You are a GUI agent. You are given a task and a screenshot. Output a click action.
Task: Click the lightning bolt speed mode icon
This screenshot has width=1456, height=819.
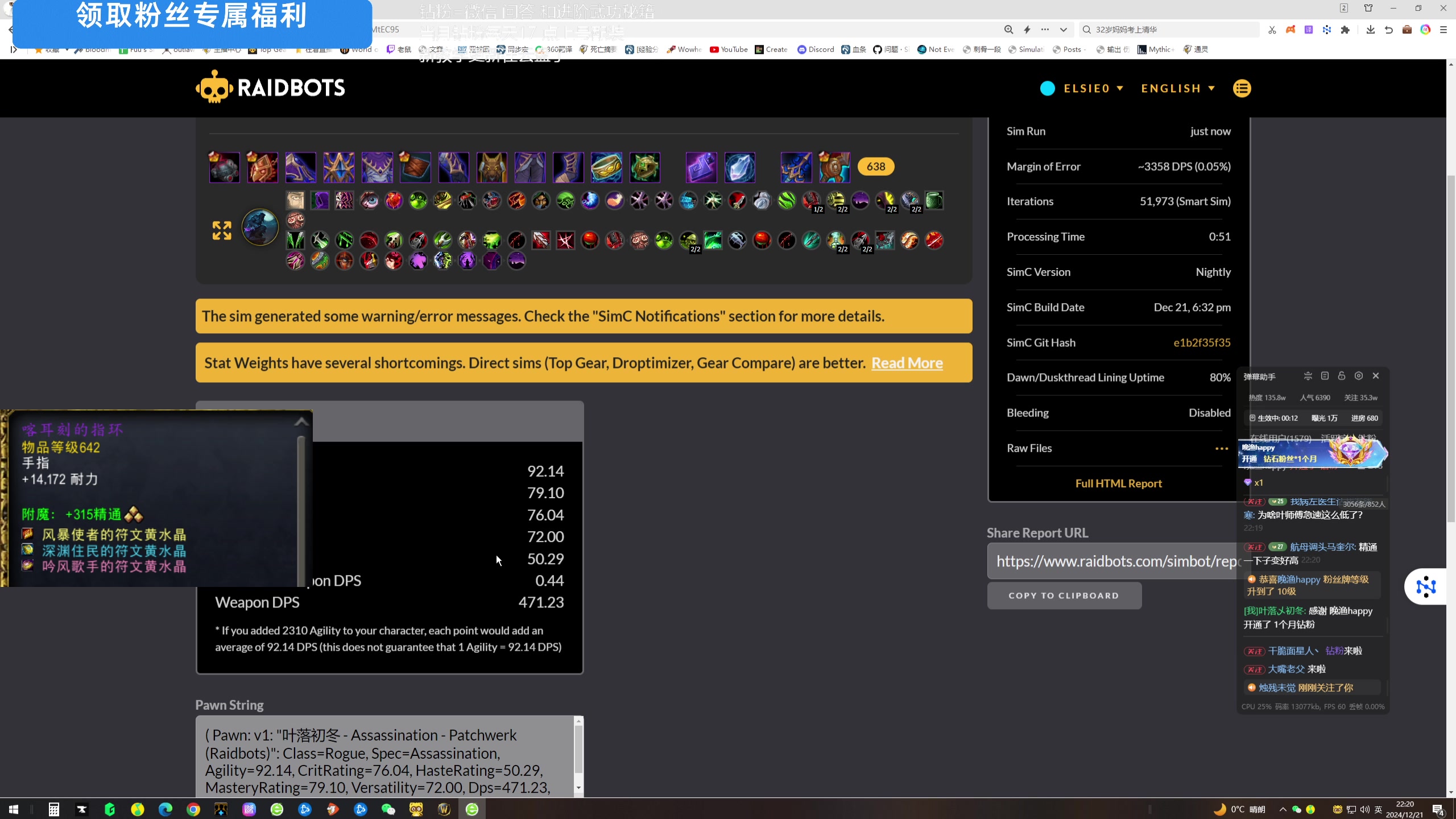pos(1027,30)
